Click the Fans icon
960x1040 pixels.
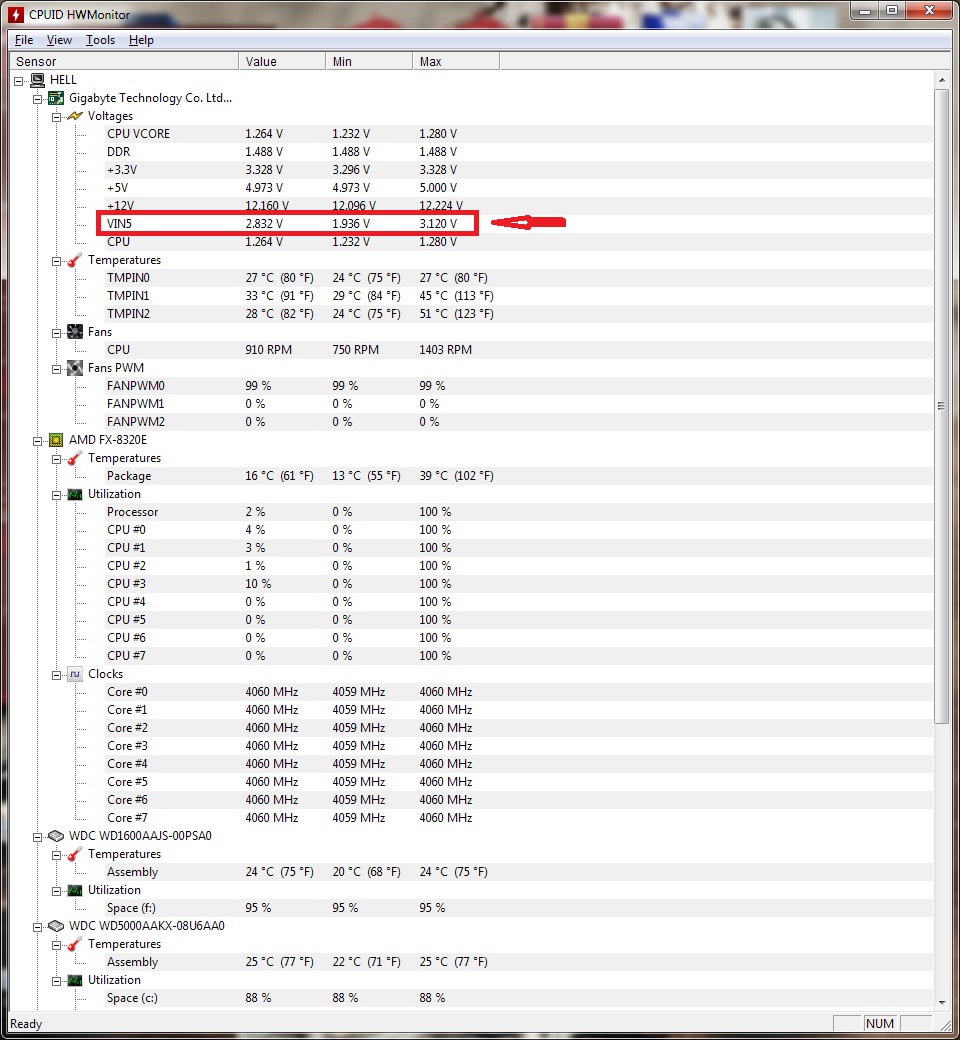[75, 332]
